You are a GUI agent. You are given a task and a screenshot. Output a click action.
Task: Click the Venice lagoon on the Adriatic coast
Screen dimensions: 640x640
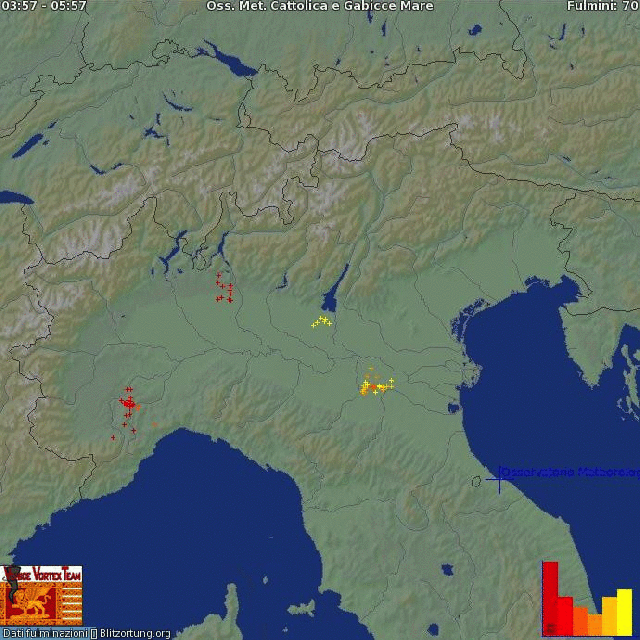tap(462, 327)
